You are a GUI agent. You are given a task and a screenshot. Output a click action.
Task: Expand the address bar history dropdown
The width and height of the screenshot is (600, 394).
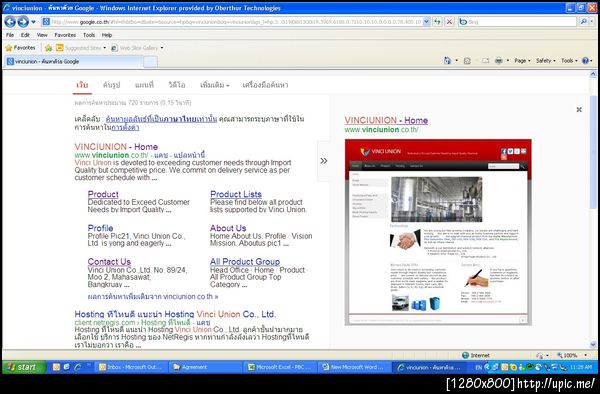[x=427, y=22]
